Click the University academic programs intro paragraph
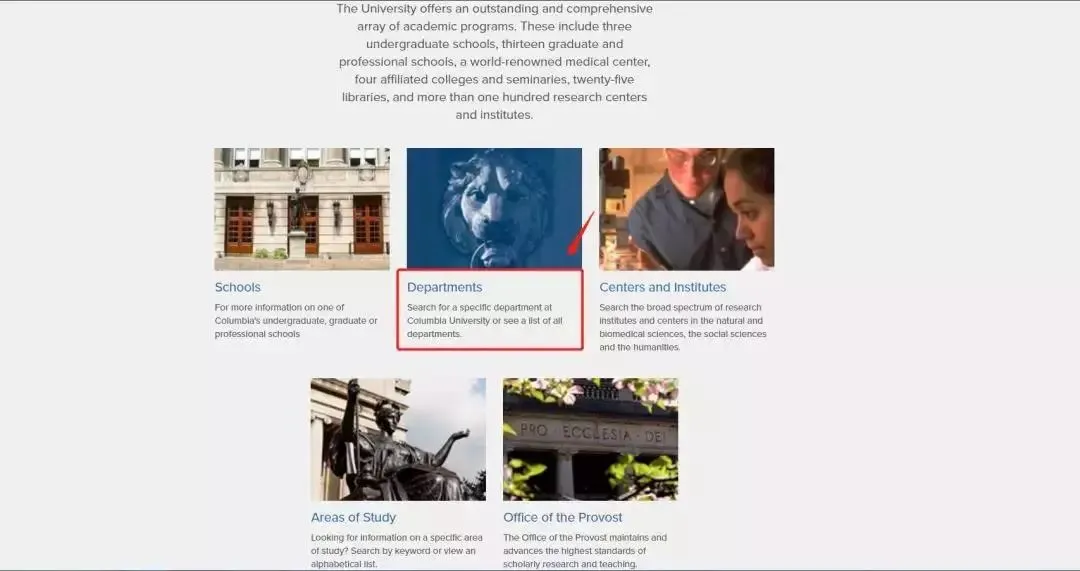 point(494,62)
